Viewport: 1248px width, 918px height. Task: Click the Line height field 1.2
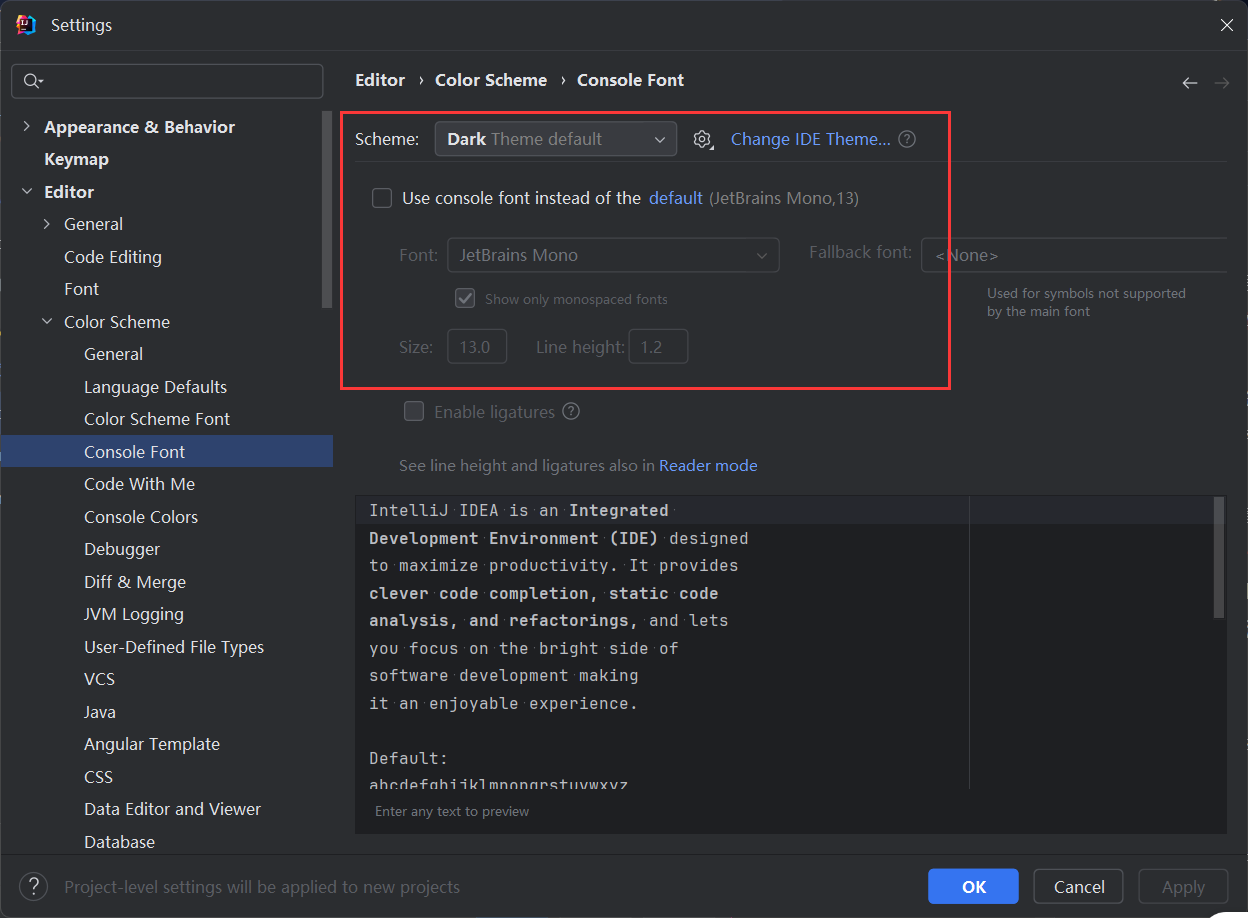point(658,347)
